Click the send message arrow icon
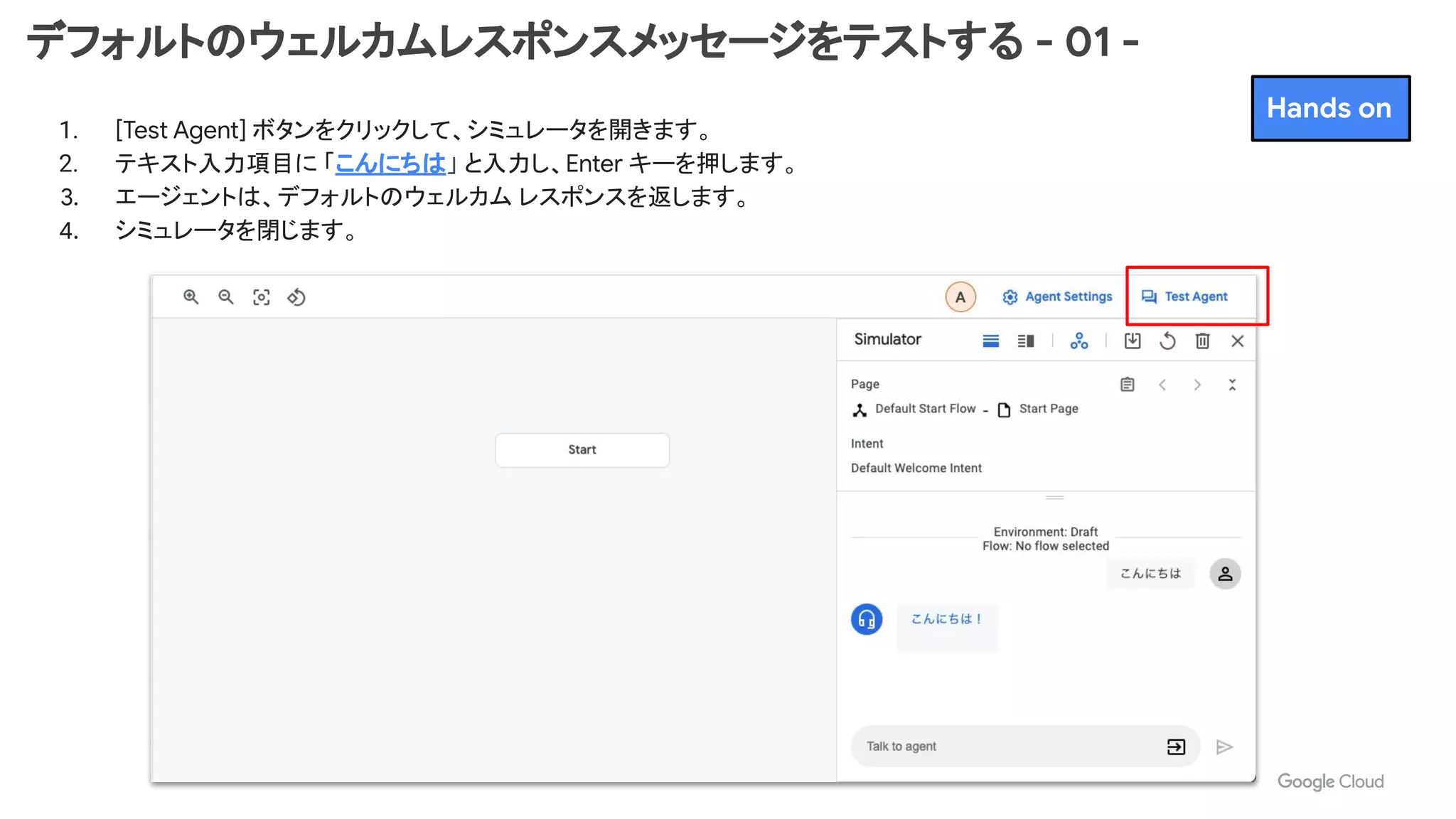 pyautogui.click(x=1224, y=746)
